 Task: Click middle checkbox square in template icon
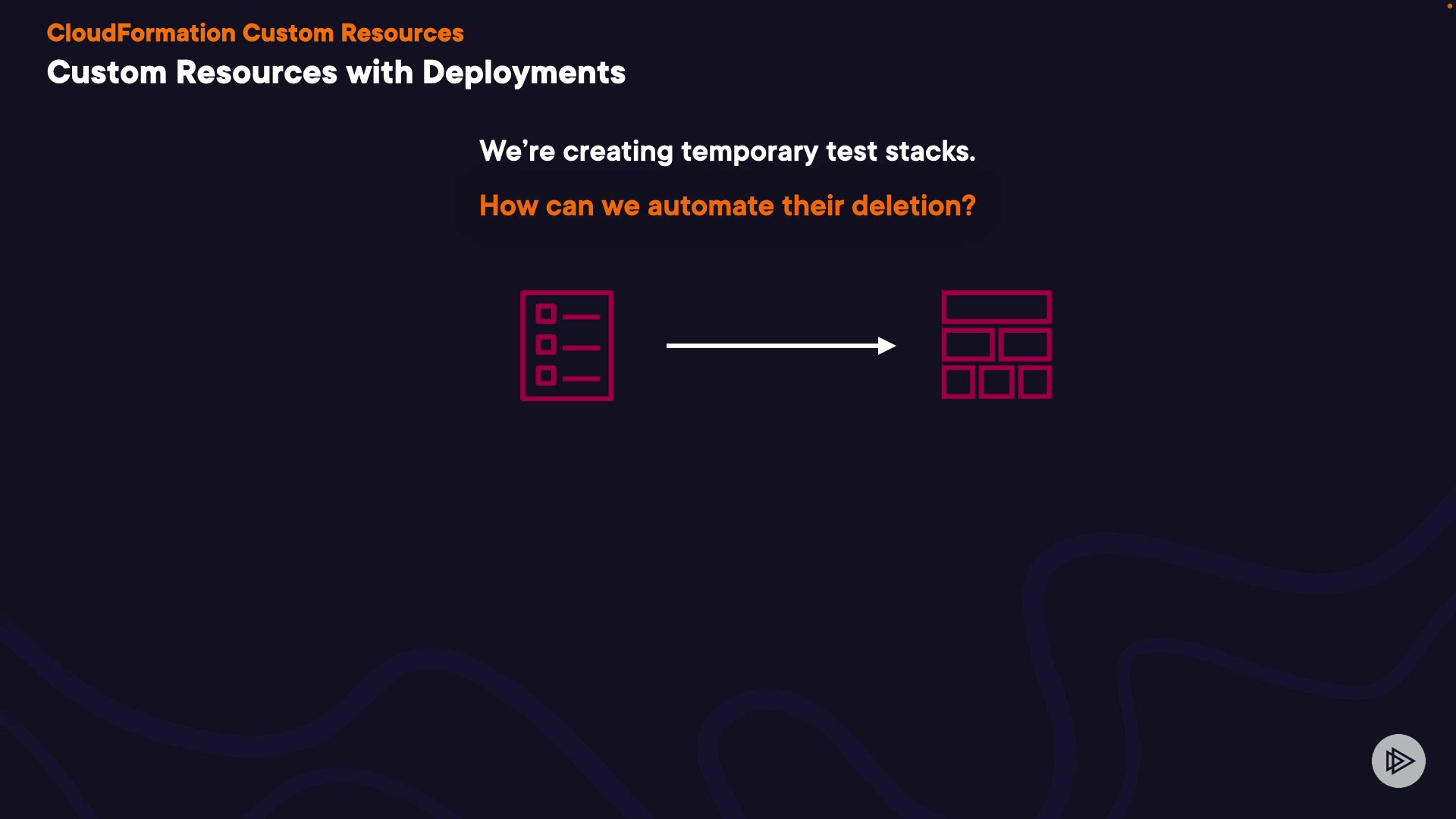pyautogui.click(x=546, y=345)
